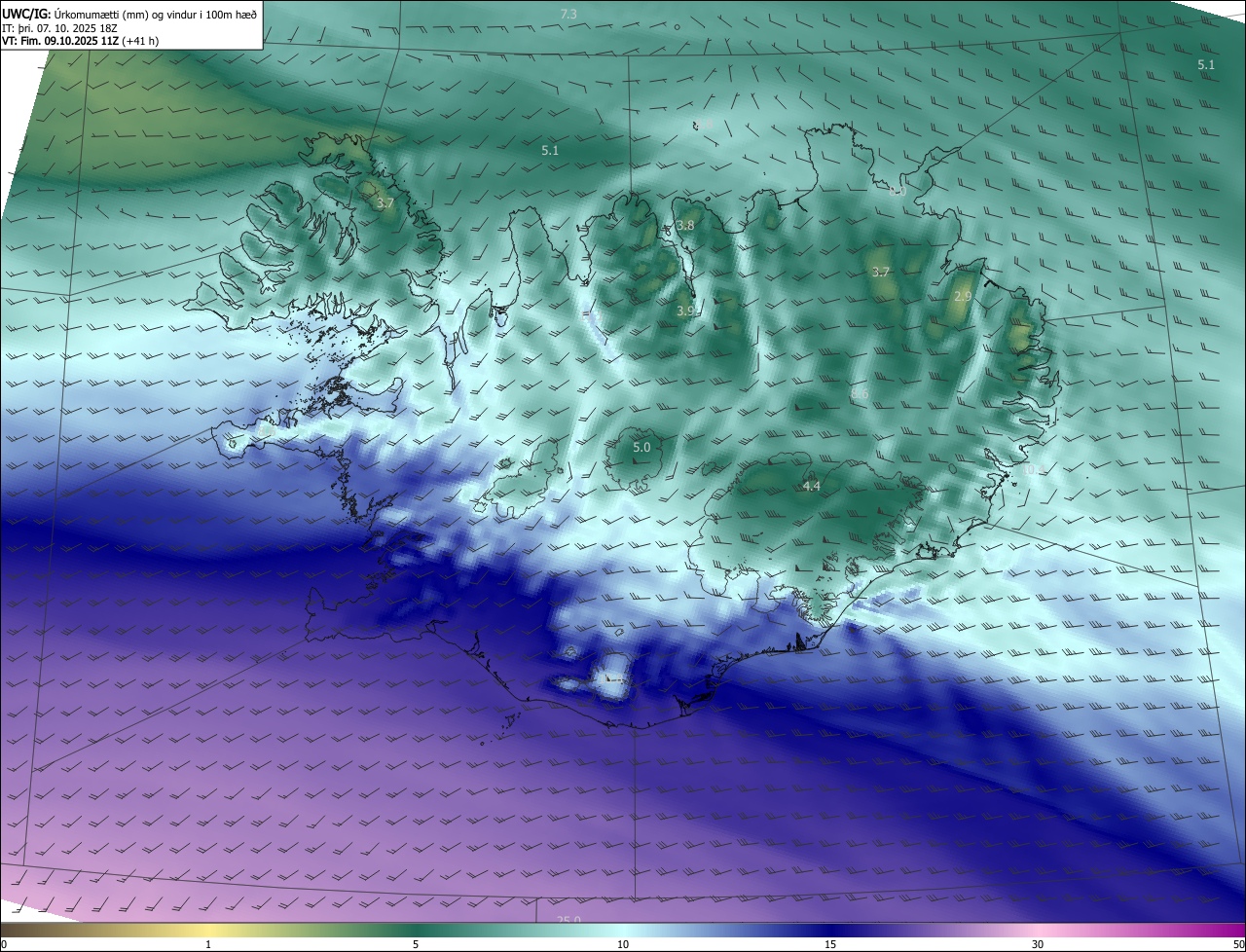
Task: Click the 0 tick label on colour scale
Action: point(4,944)
